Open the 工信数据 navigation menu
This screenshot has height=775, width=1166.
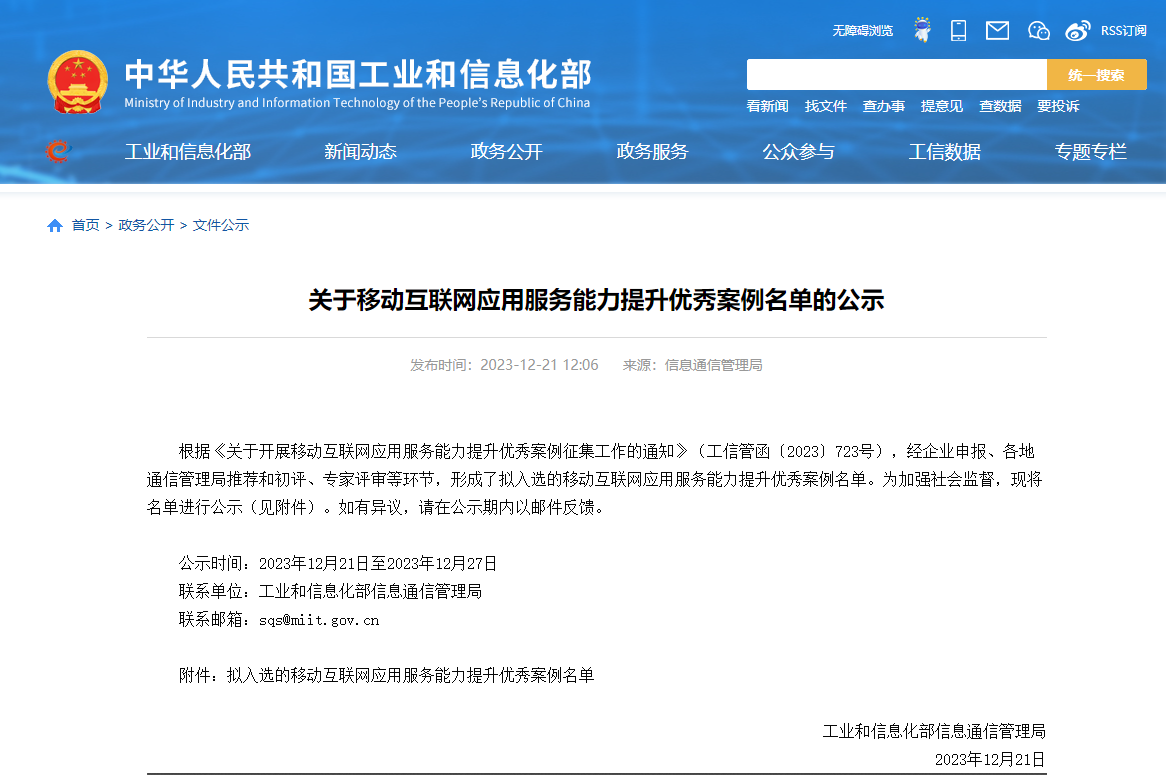tap(944, 152)
